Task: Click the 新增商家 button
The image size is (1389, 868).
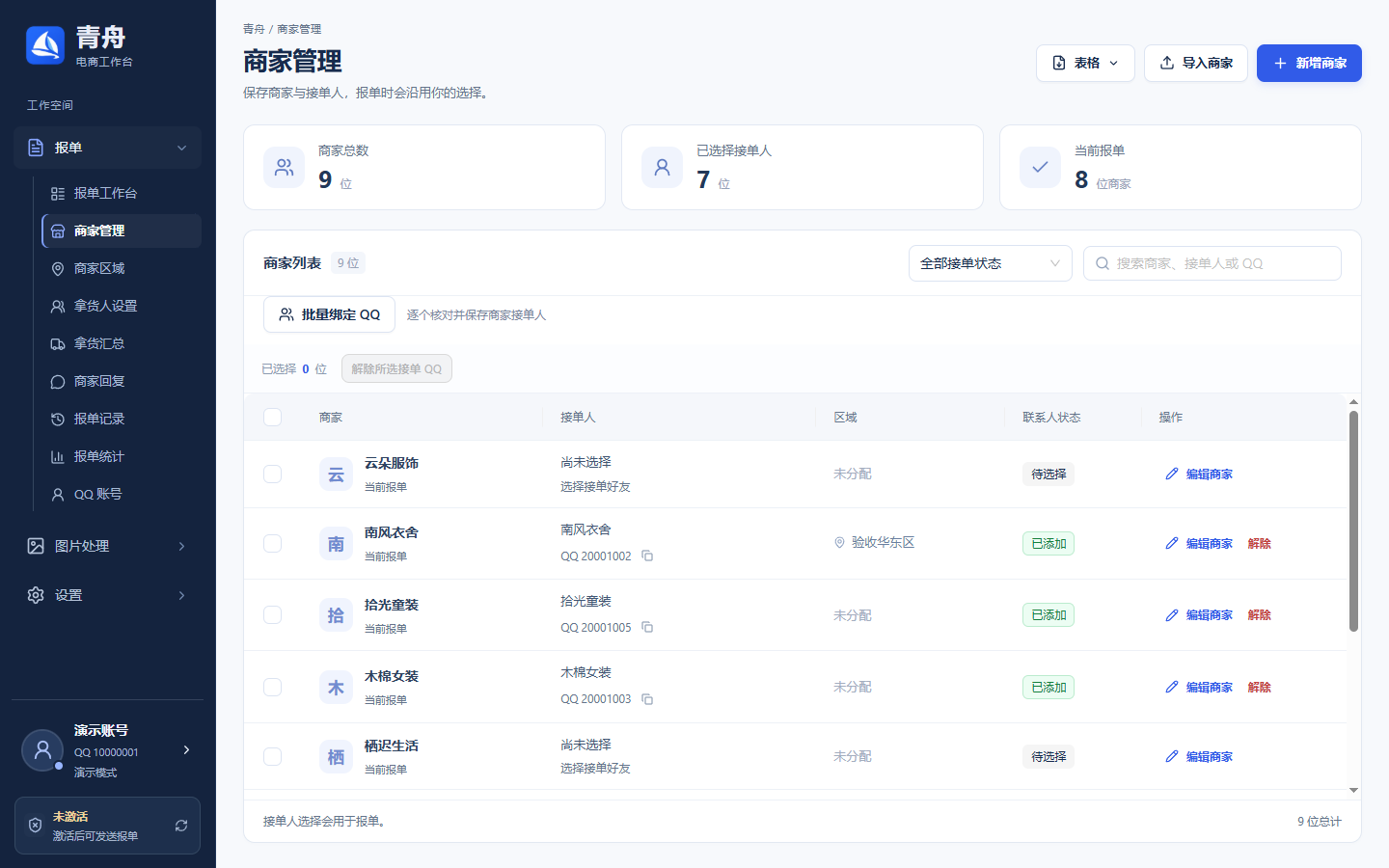Action: click(x=1309, y=63)
